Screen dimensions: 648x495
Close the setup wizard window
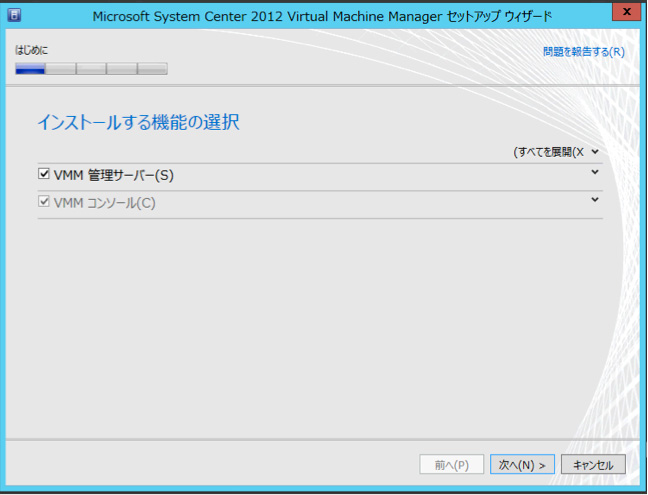(626, 12)
